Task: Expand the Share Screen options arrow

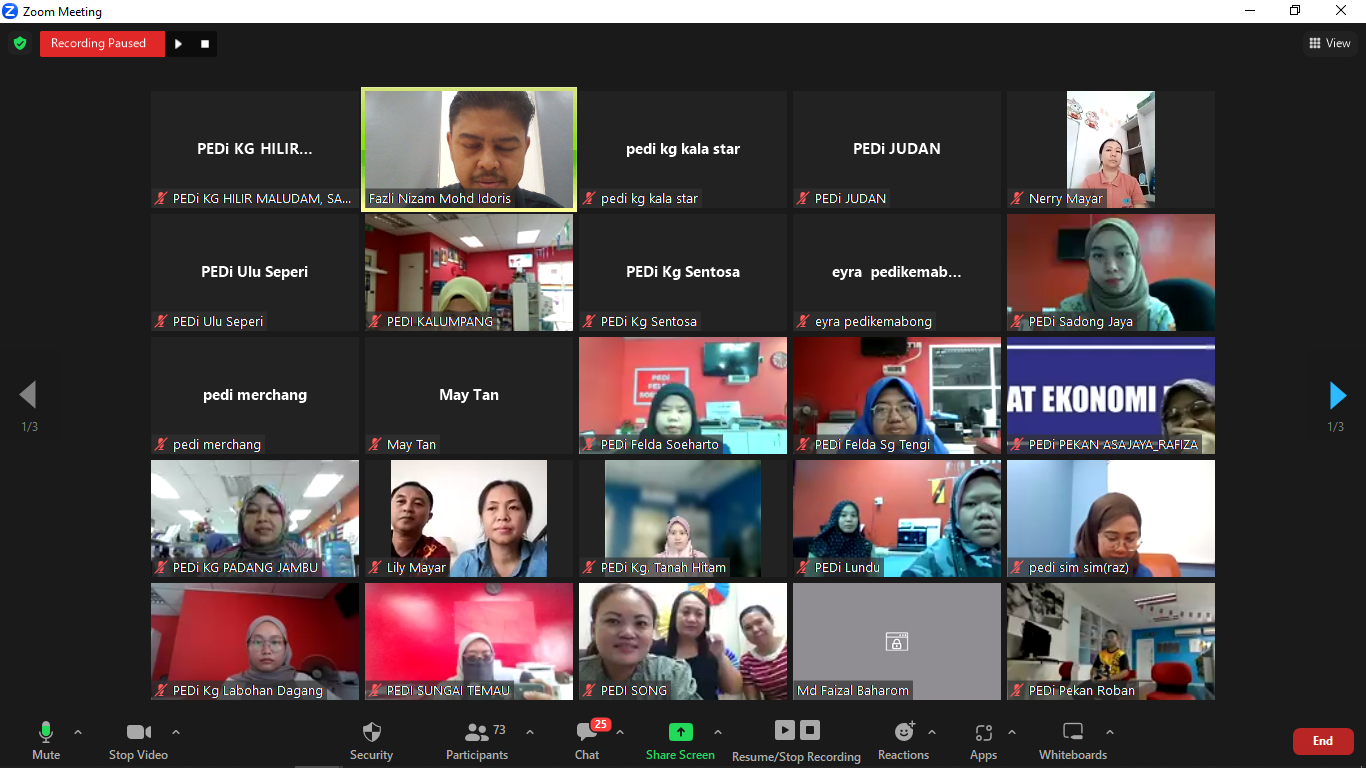Action: click(717, 732)
